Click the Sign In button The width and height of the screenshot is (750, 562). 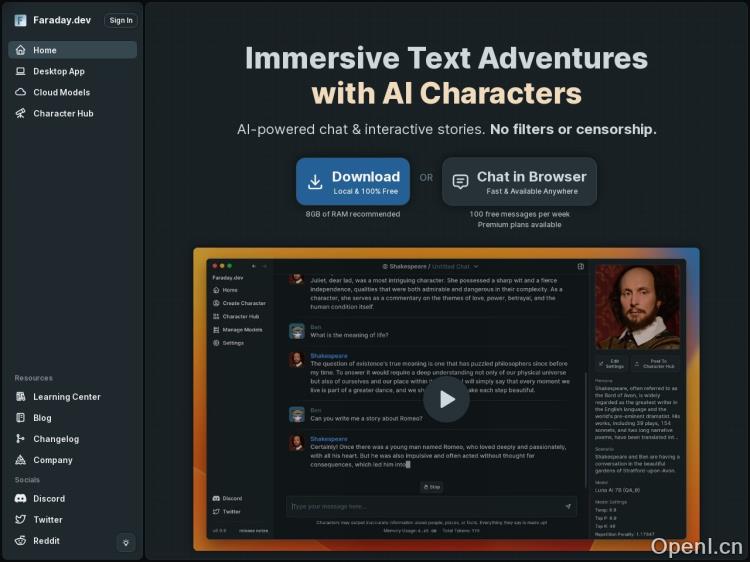pyautogui.click(x=120, y=20)
